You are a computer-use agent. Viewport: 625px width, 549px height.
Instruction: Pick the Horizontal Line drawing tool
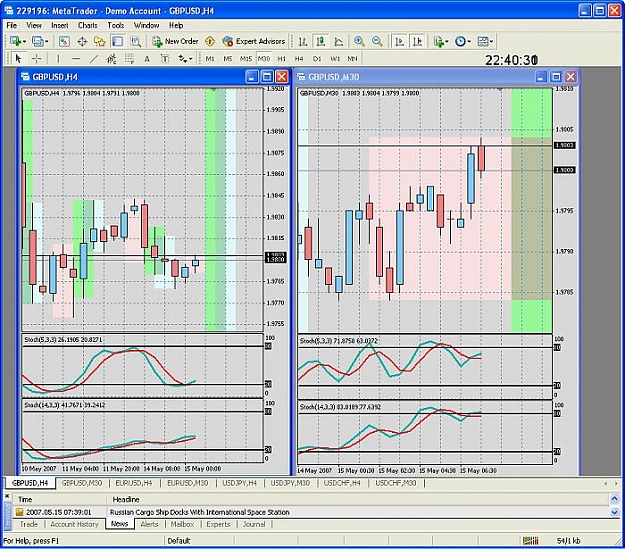76,59
